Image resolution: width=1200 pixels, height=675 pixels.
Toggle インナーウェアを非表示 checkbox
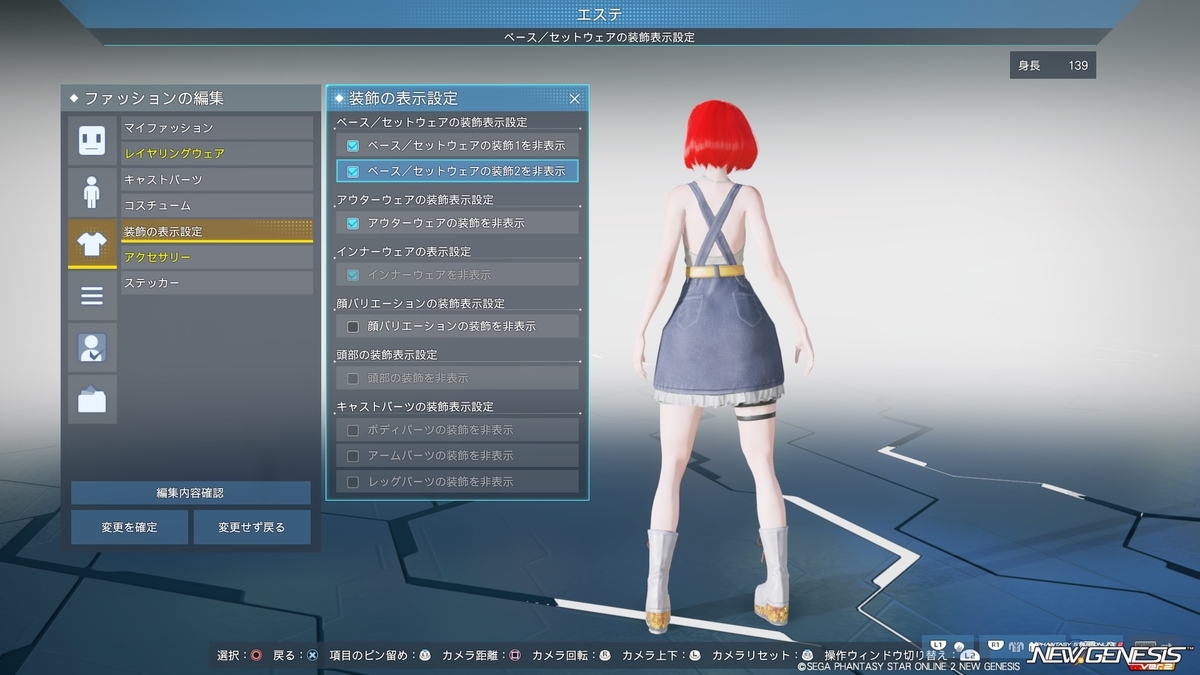[x=352, y=274]
